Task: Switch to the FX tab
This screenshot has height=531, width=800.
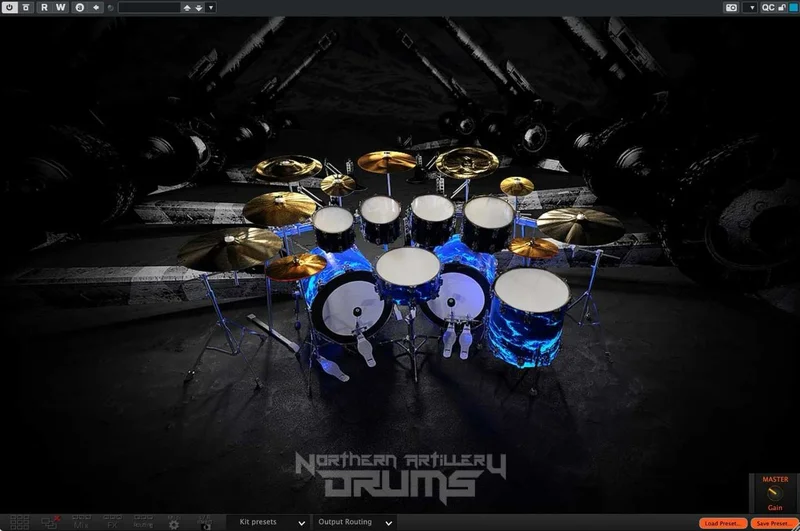Action: [112, 522]
